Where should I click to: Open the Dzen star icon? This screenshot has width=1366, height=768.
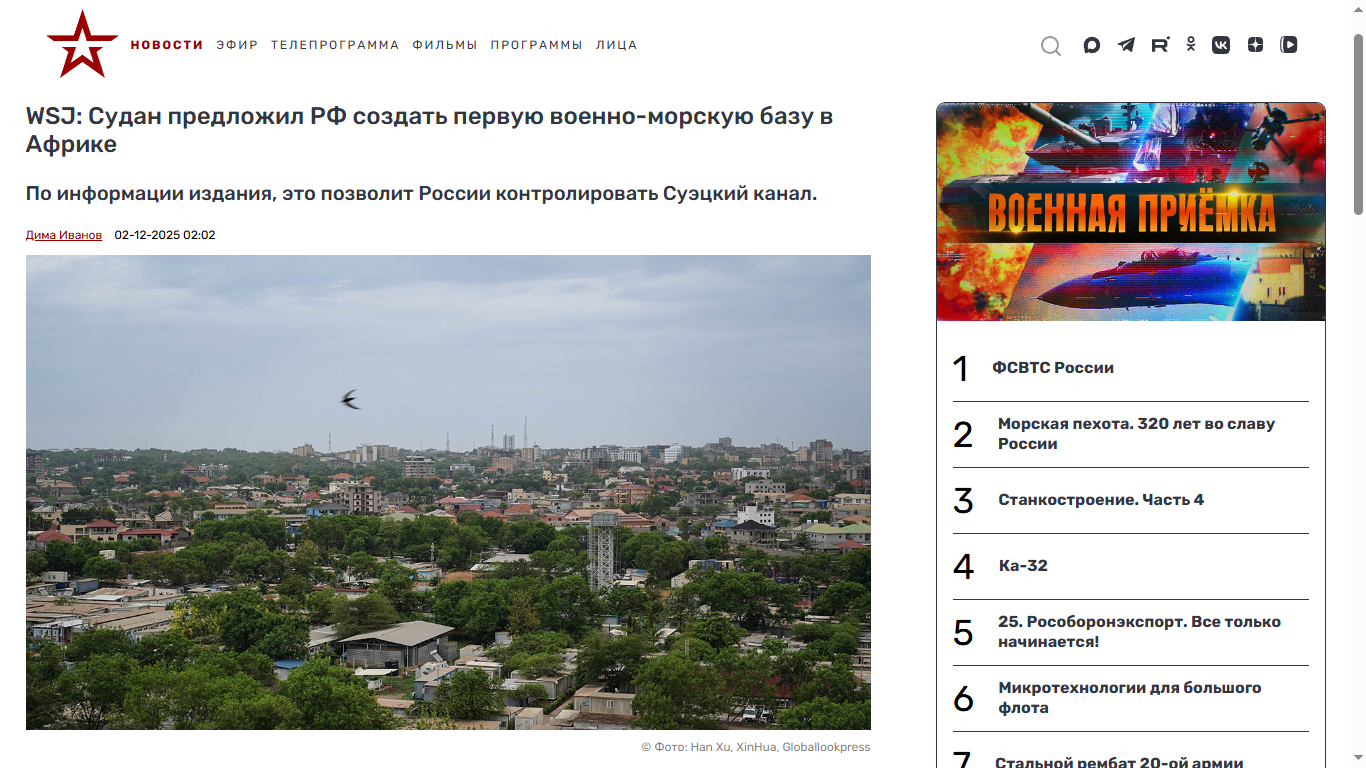pyautogui.click(x=1256, y=45)
